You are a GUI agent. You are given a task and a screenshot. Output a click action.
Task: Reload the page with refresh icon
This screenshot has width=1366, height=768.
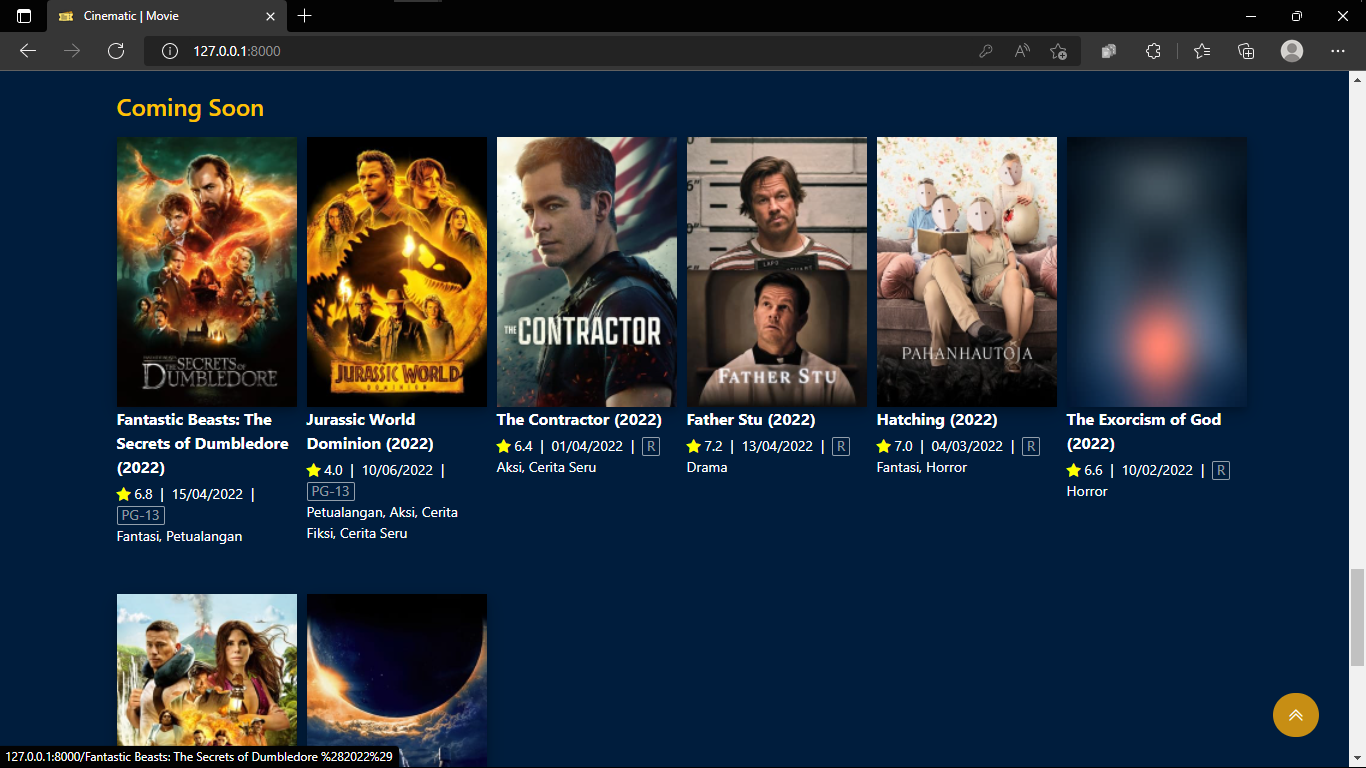(x=116, y=51)
